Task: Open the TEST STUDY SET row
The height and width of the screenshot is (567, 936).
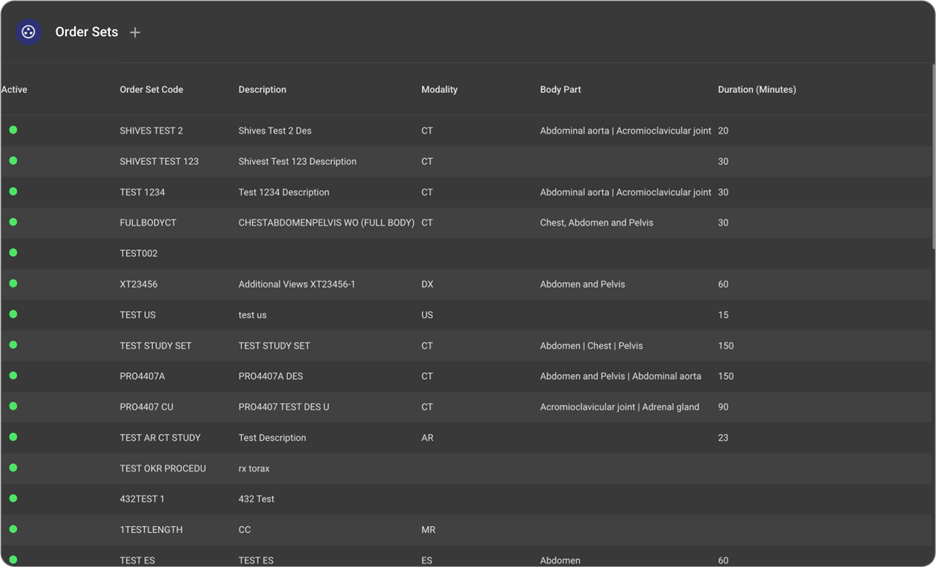Action: pos(155,346)
